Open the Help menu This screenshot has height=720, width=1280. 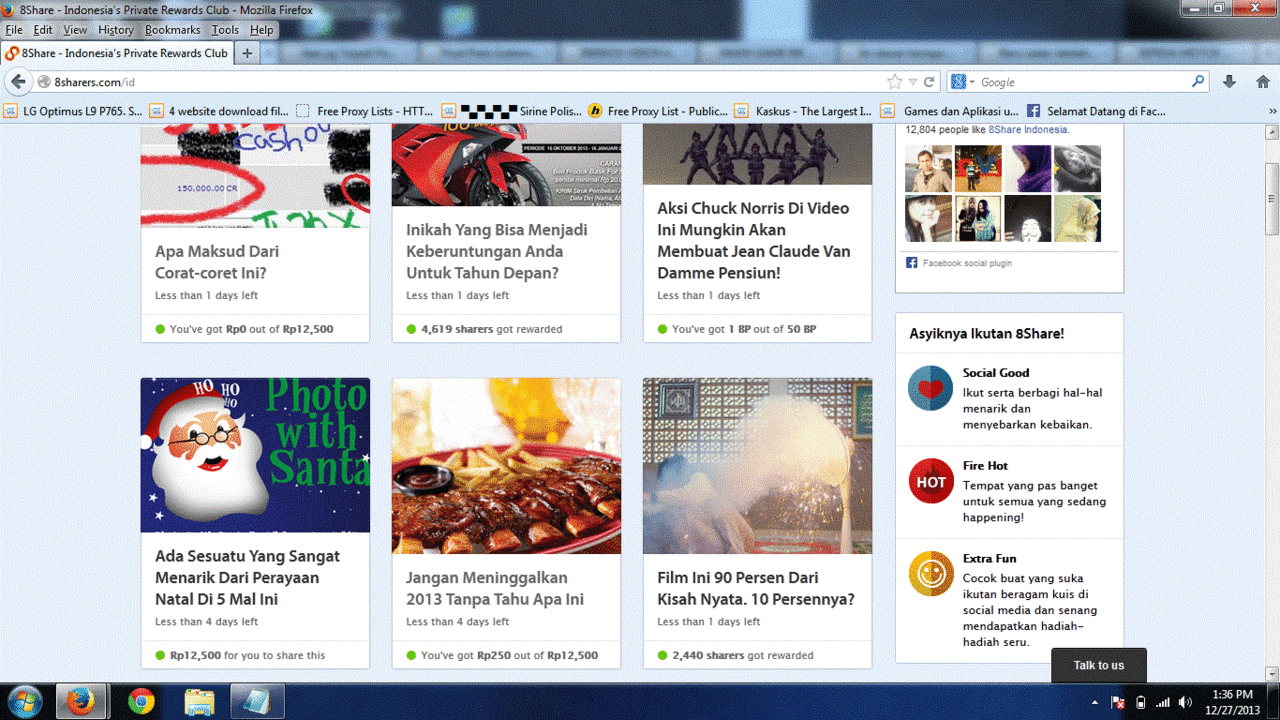[262, 30]
